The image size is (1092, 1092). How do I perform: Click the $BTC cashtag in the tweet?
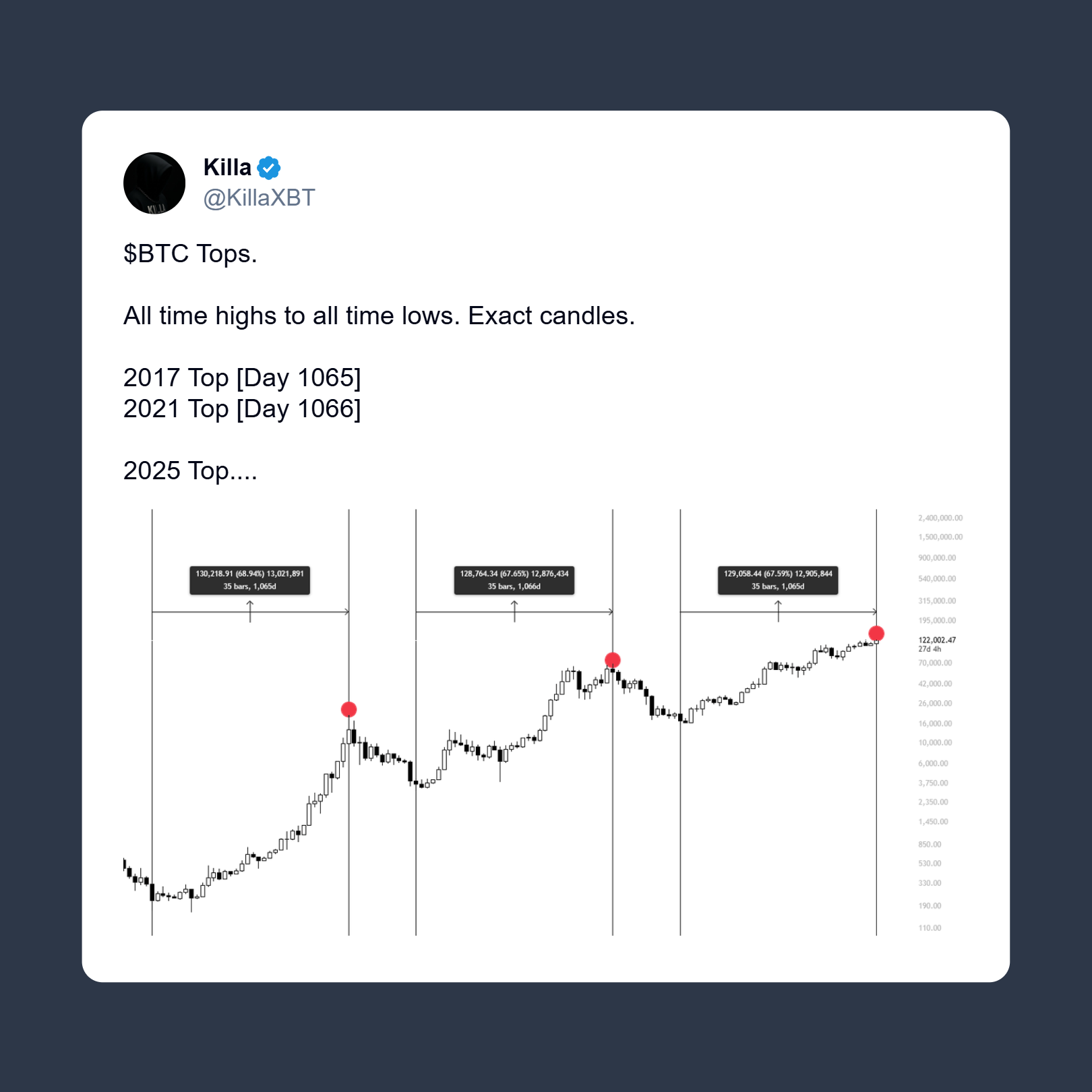click(156, 254)
